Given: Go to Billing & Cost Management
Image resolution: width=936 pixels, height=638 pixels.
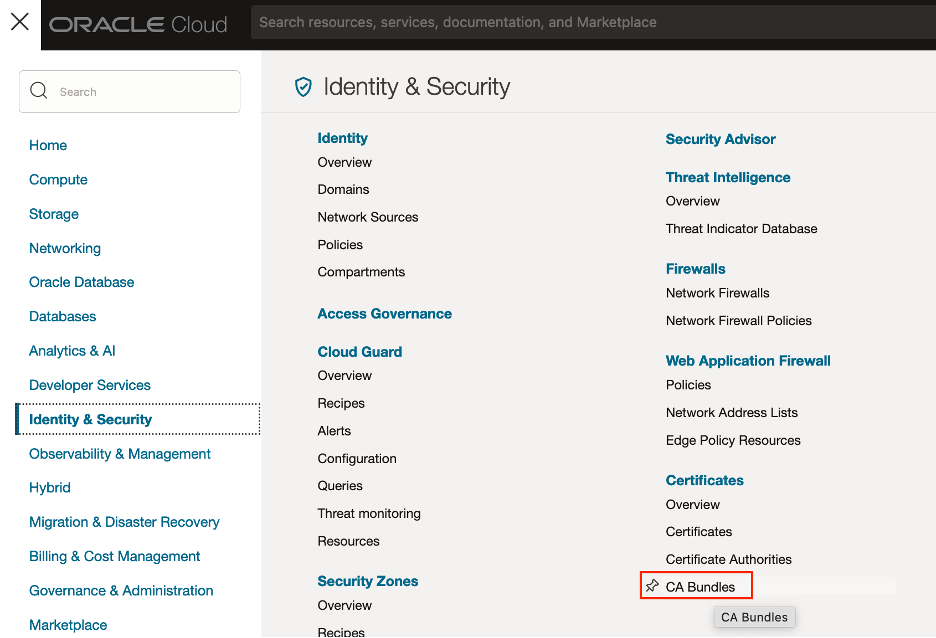Looking at the screenshot, I should click(114, 556).
